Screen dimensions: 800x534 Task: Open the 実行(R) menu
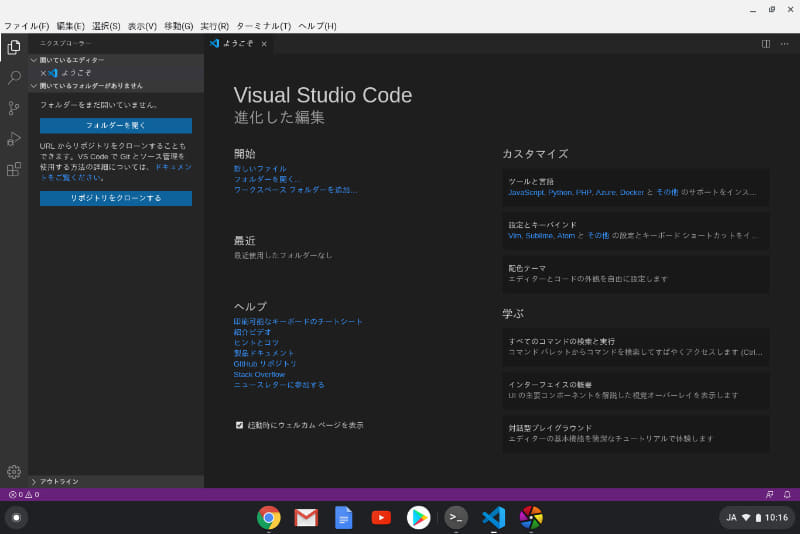(214, 26)
